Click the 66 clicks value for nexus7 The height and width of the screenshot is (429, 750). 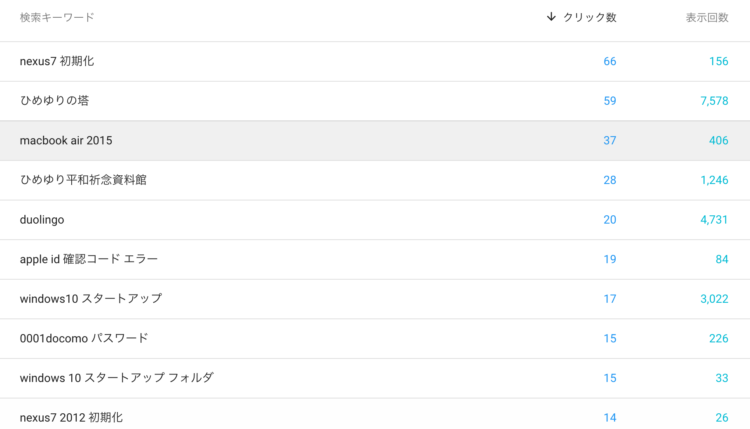609,61
